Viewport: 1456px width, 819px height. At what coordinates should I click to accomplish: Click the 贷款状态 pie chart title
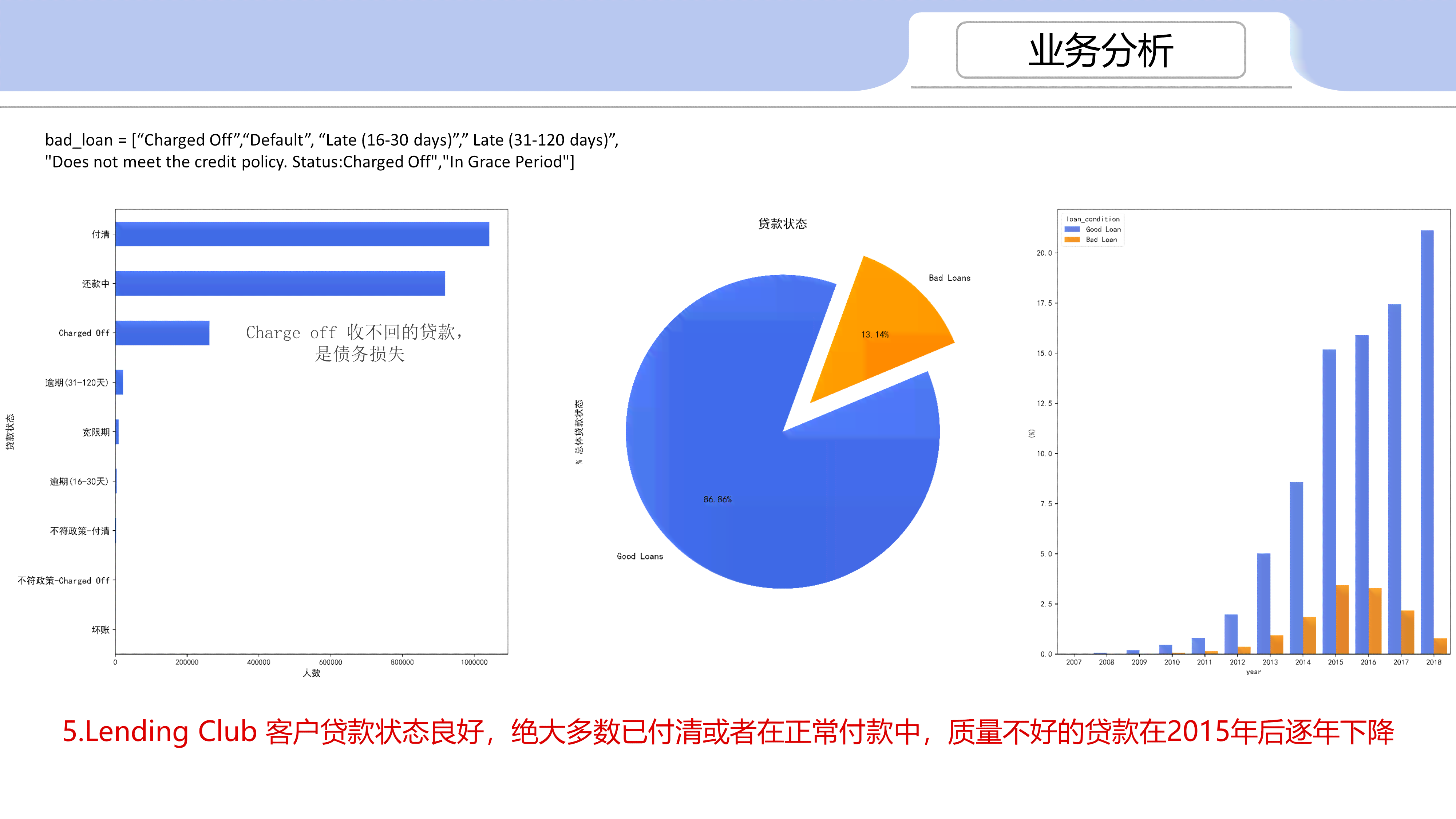click(x=782, y=224)
